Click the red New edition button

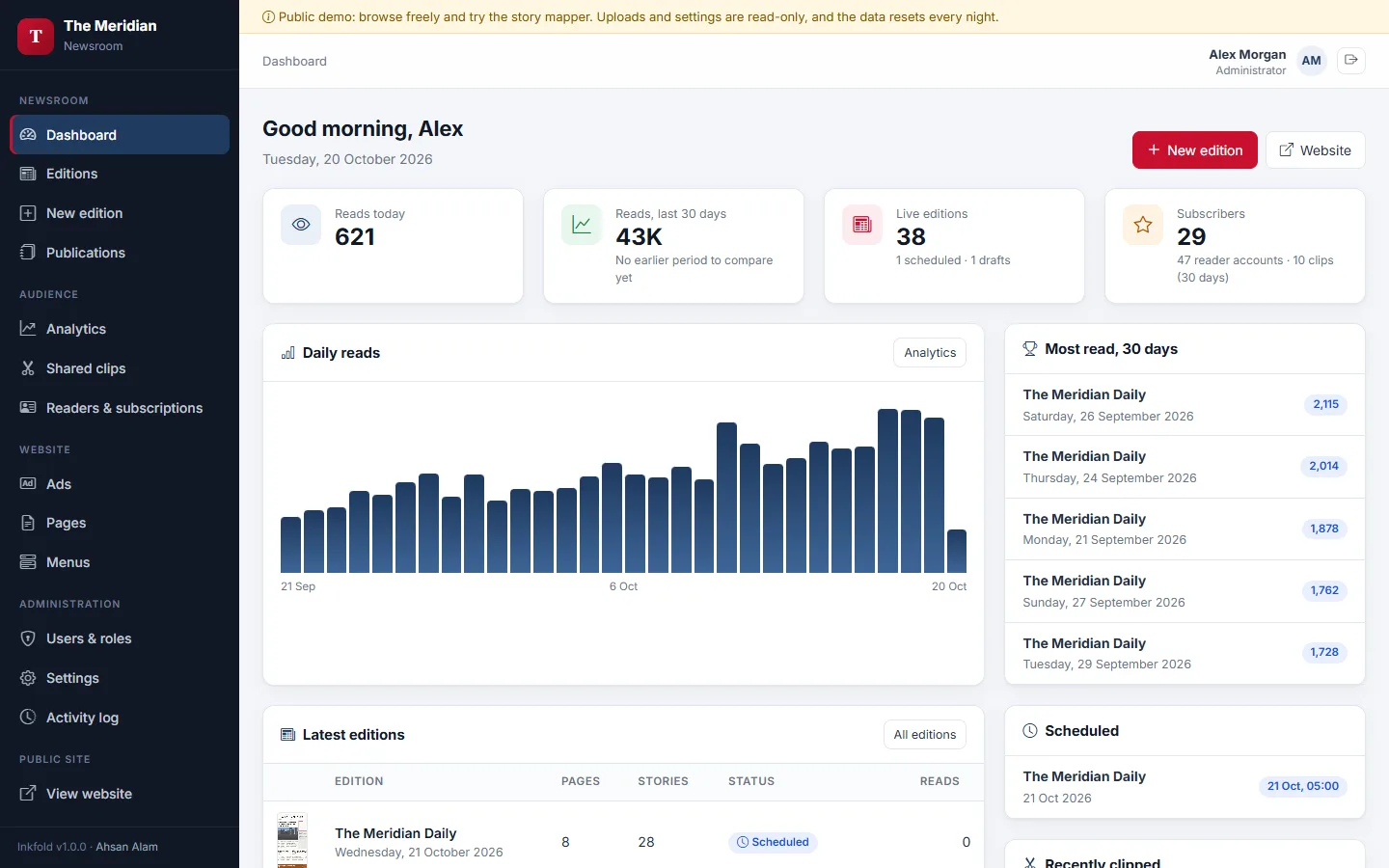pyautogui.click(x=1195, y=150)
